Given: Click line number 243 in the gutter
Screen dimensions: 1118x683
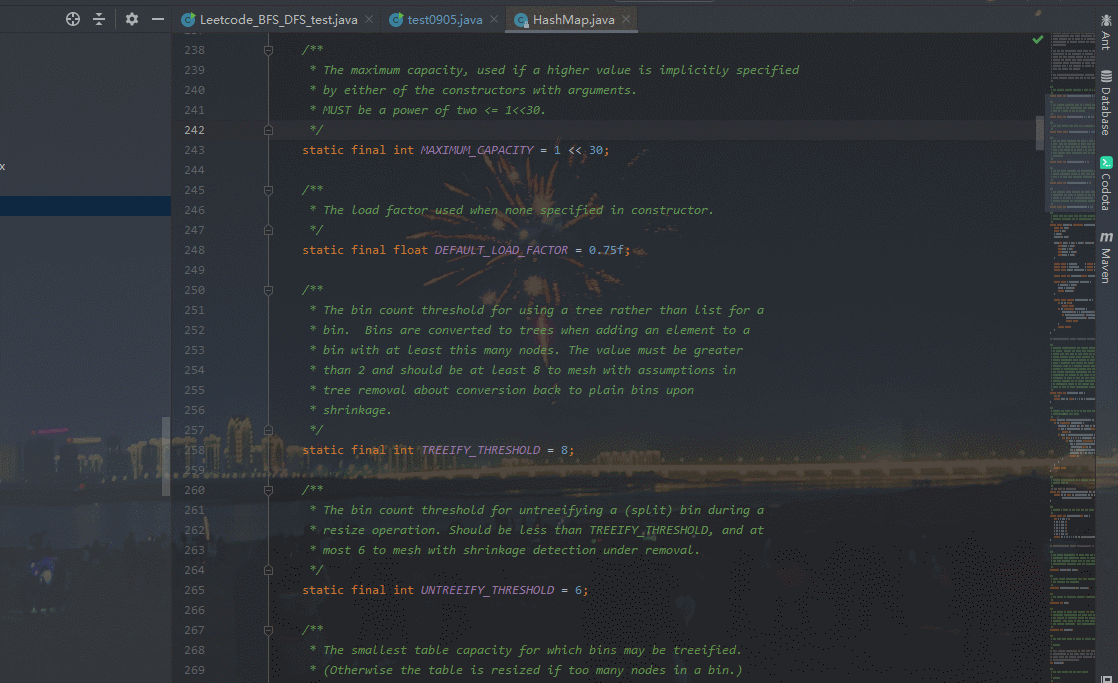Looking at the screenshot, I should (194, 150).
